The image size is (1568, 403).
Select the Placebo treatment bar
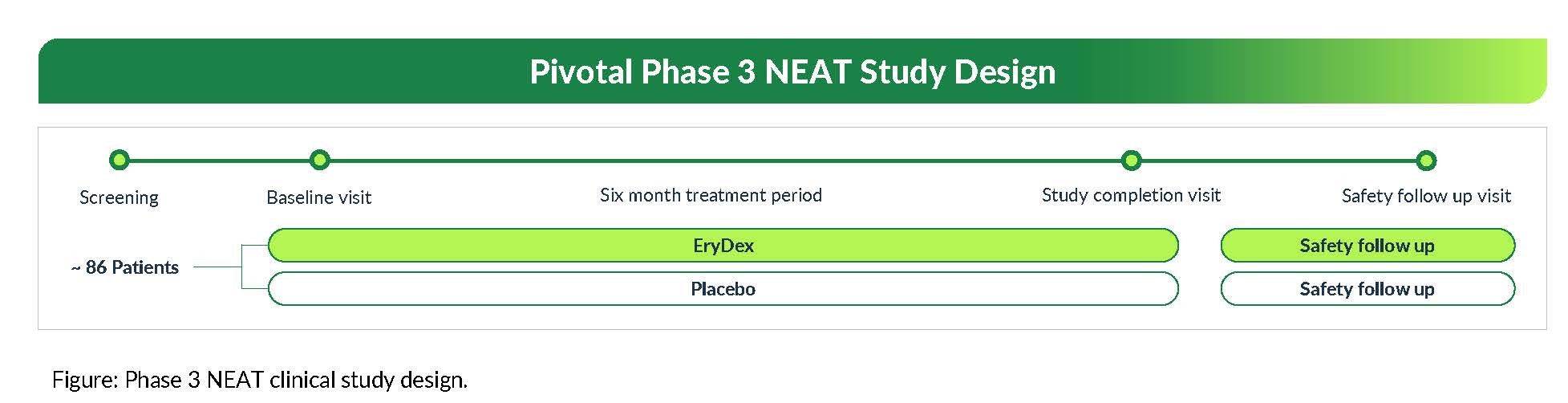[723, 289]
